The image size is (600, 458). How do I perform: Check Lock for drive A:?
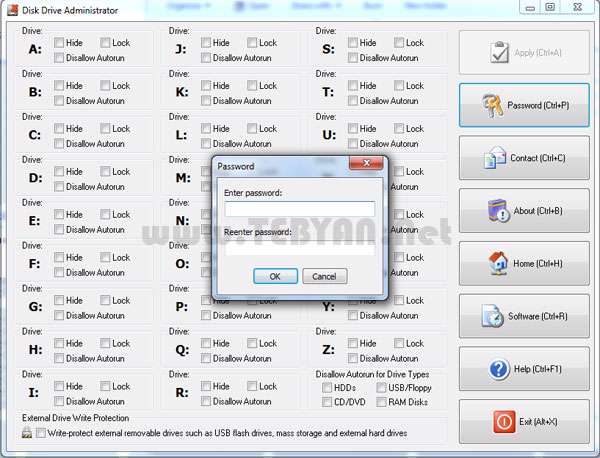(x=105, y=42)
